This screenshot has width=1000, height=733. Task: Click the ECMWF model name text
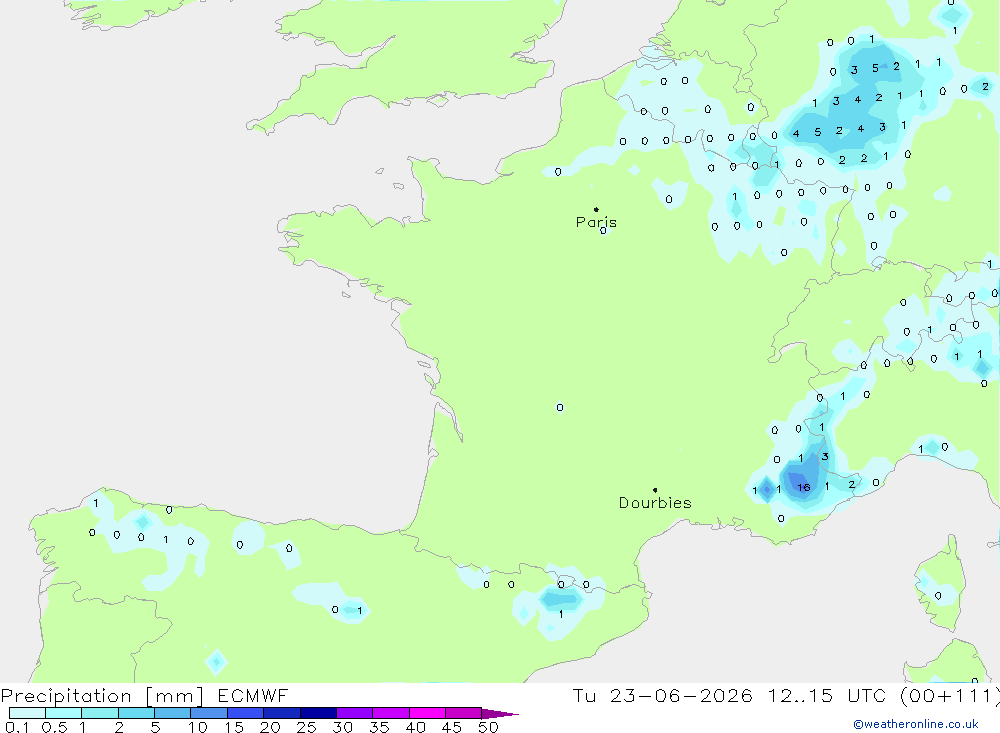click(x=253, y=695)
